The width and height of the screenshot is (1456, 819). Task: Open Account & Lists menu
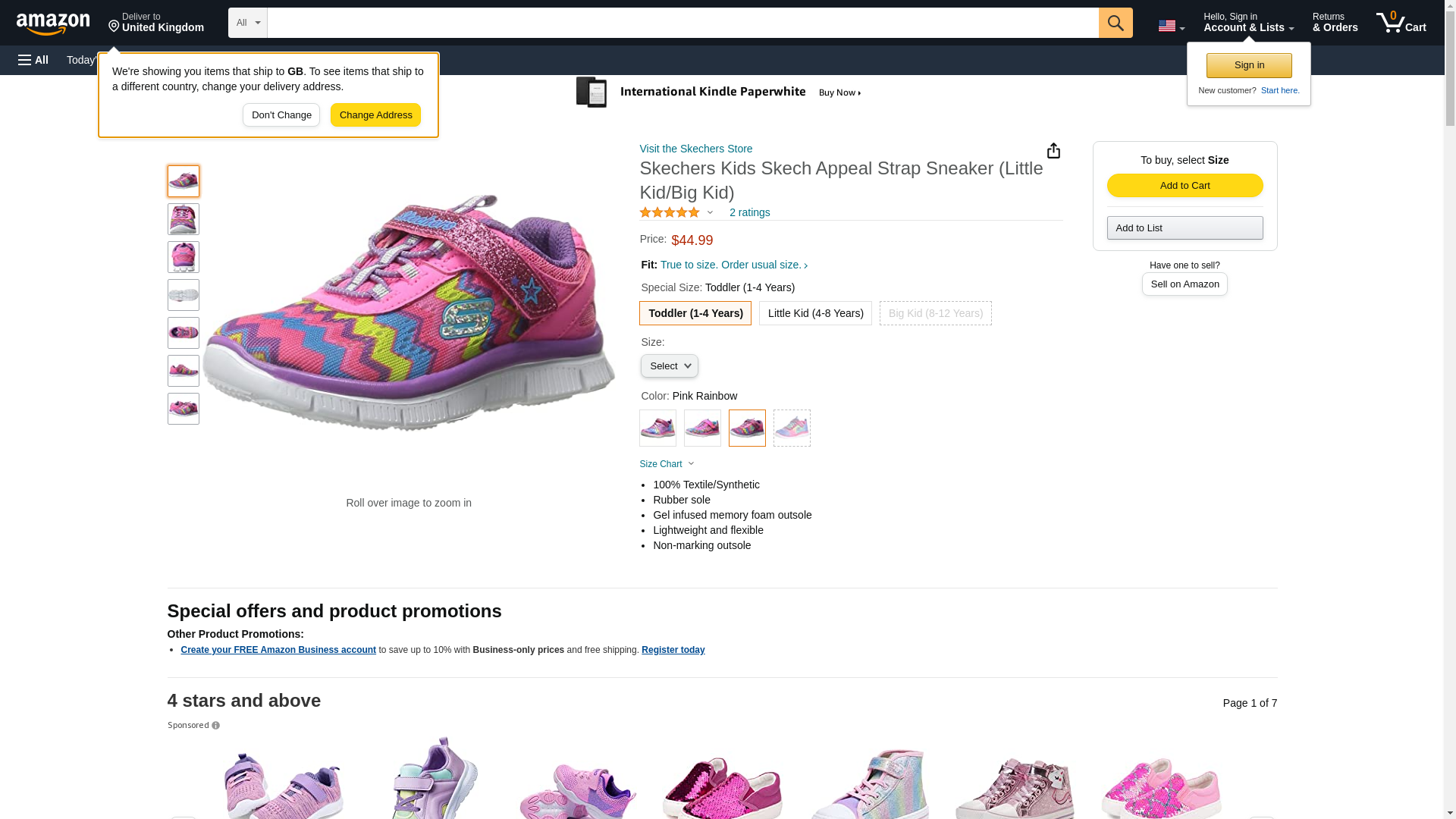coord(1248,23)
